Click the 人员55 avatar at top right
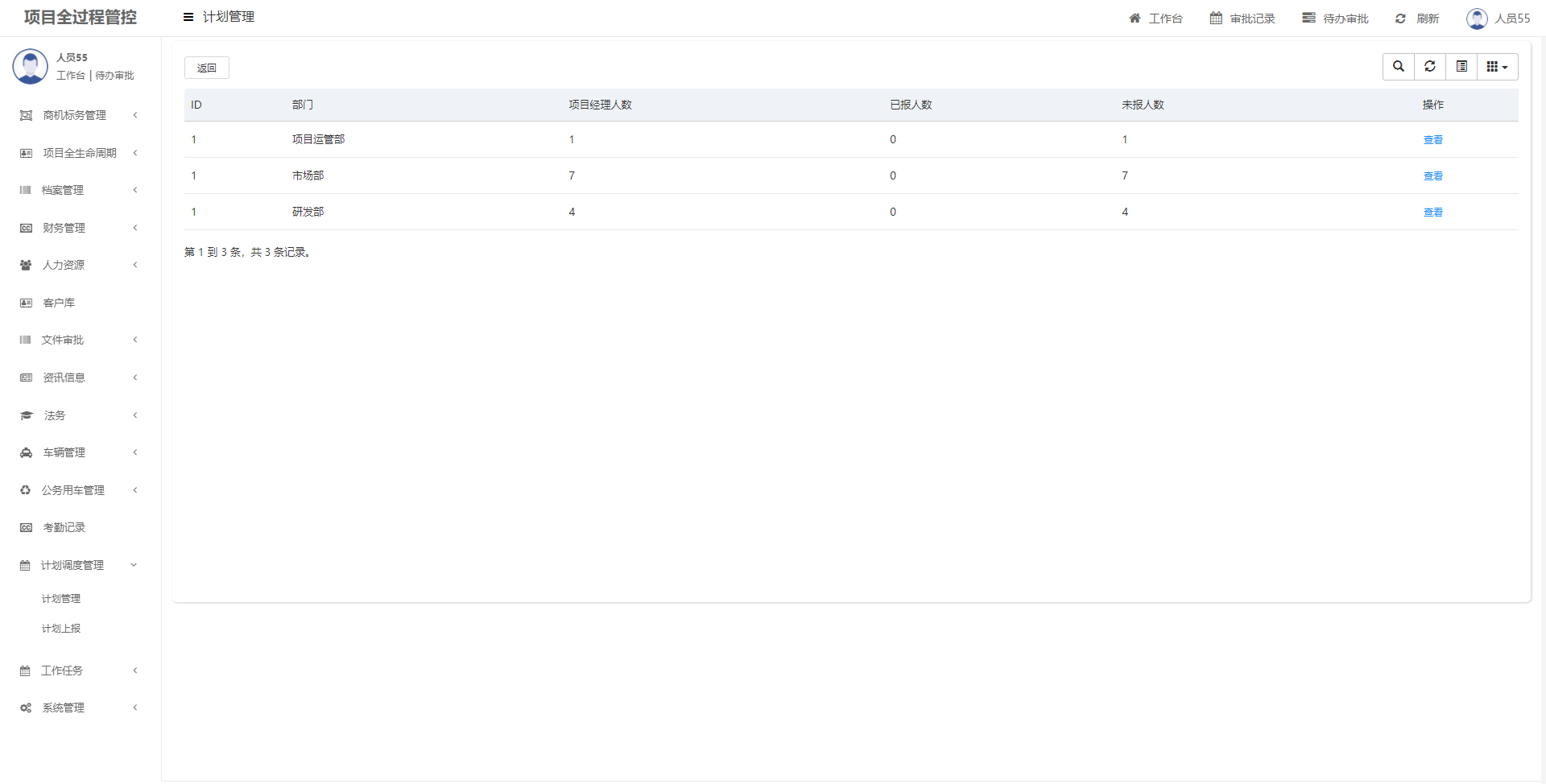The width and height of the screenshot is (1546, 784). (x=1477, y=19)
